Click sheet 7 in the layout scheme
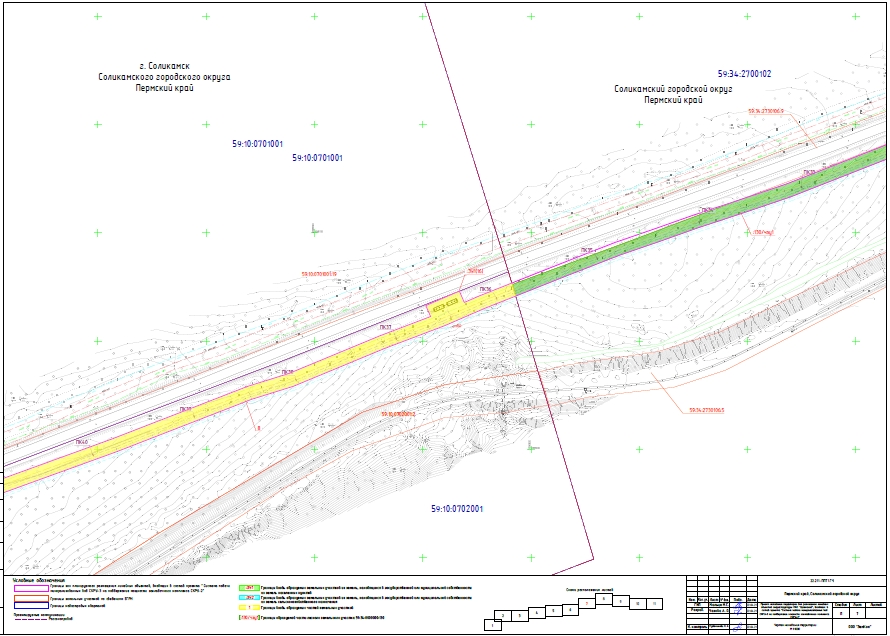Viewport: 890px width, 636px height. point(587,603)
